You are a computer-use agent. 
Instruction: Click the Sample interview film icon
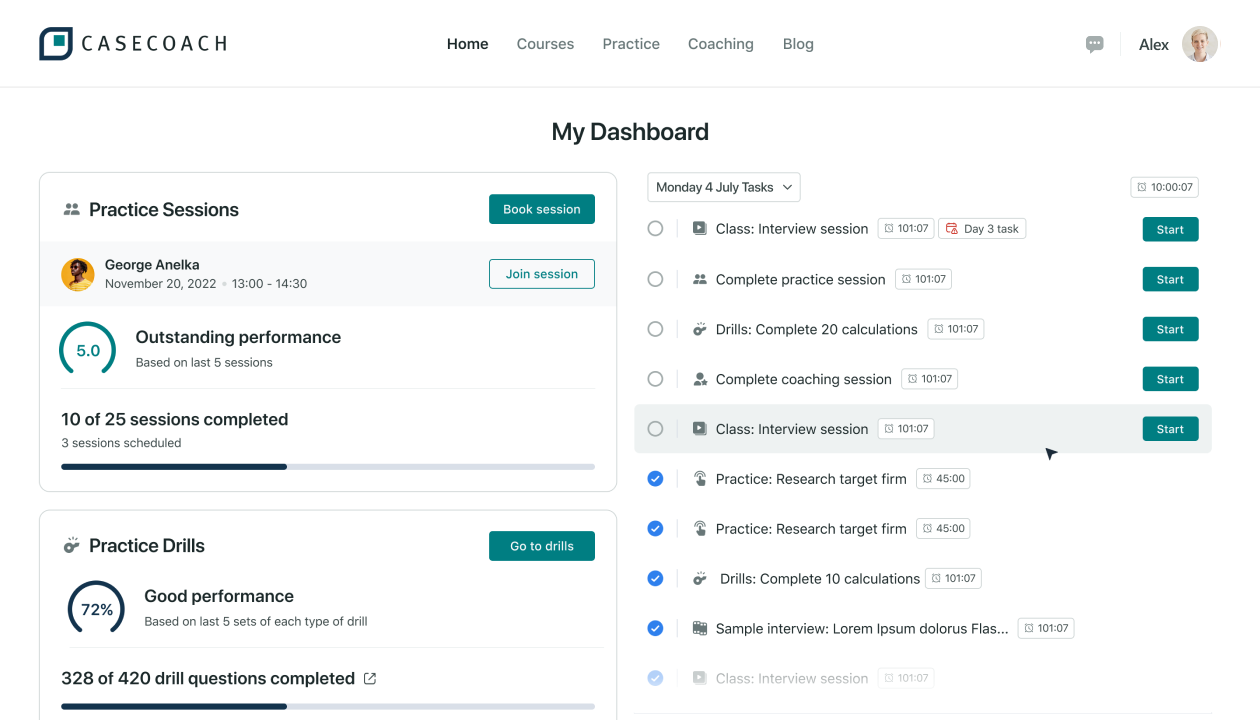tap(700, 629)
